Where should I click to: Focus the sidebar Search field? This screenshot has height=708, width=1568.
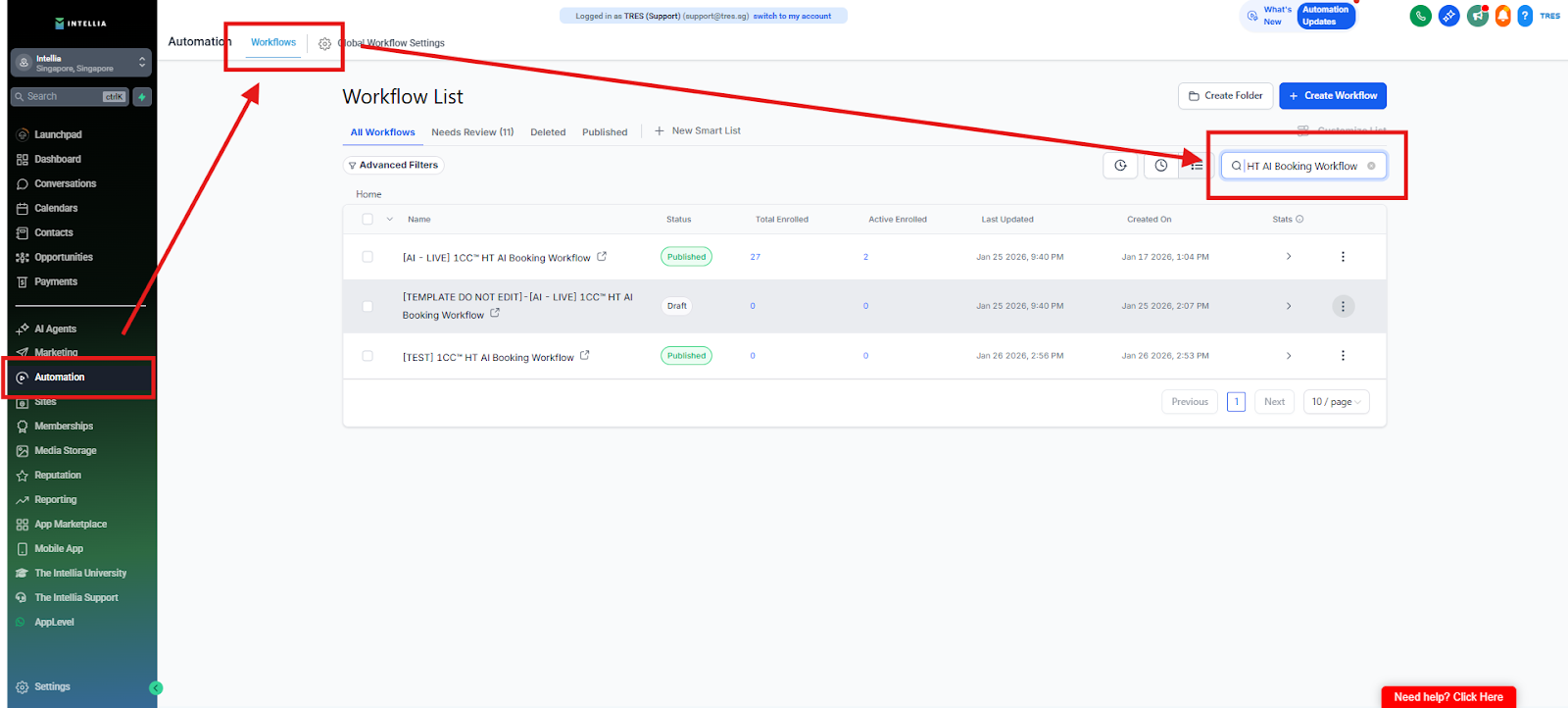click(x=72, y=97)
